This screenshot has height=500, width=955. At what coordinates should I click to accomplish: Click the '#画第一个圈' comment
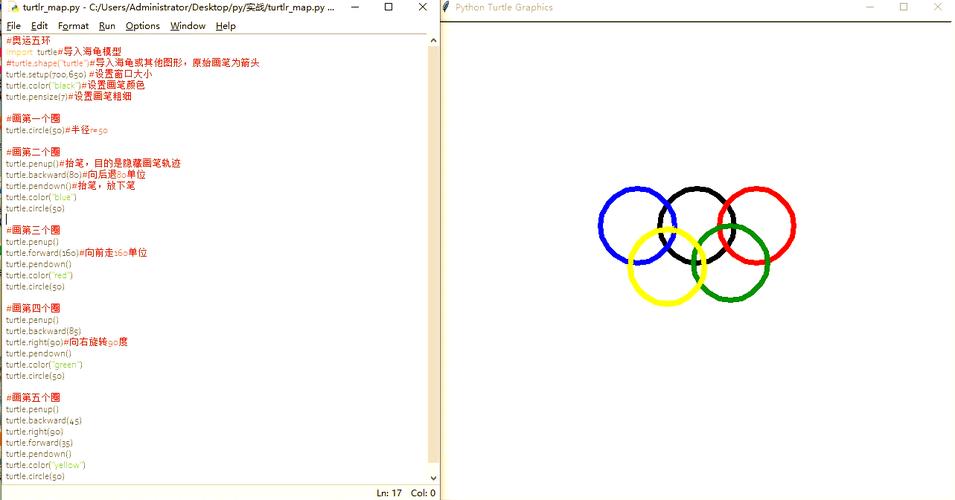coord(33,118)
